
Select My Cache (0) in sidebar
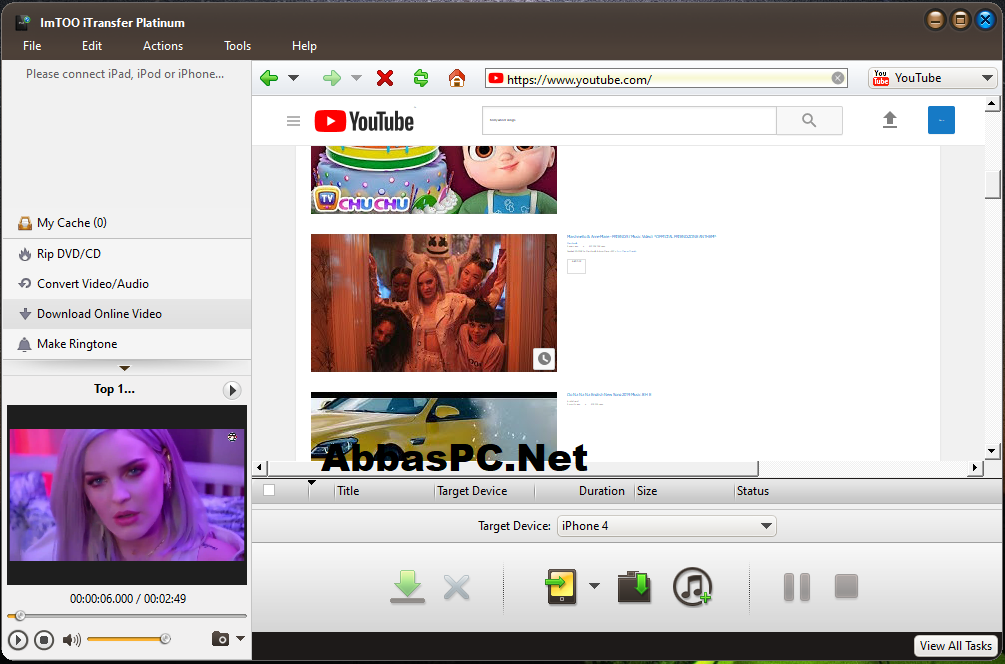[127, 223]
